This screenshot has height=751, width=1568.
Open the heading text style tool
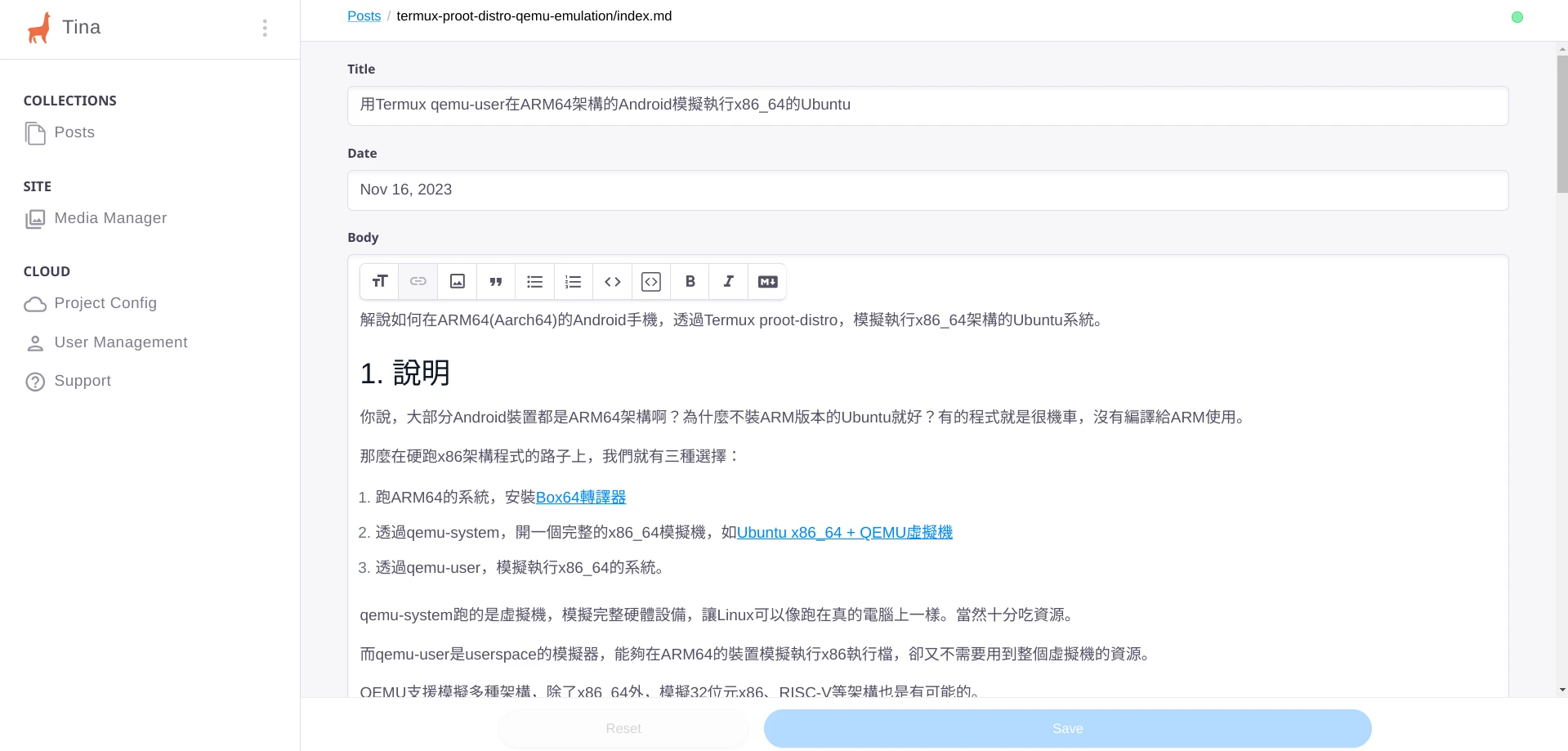[x=379, y=282]
